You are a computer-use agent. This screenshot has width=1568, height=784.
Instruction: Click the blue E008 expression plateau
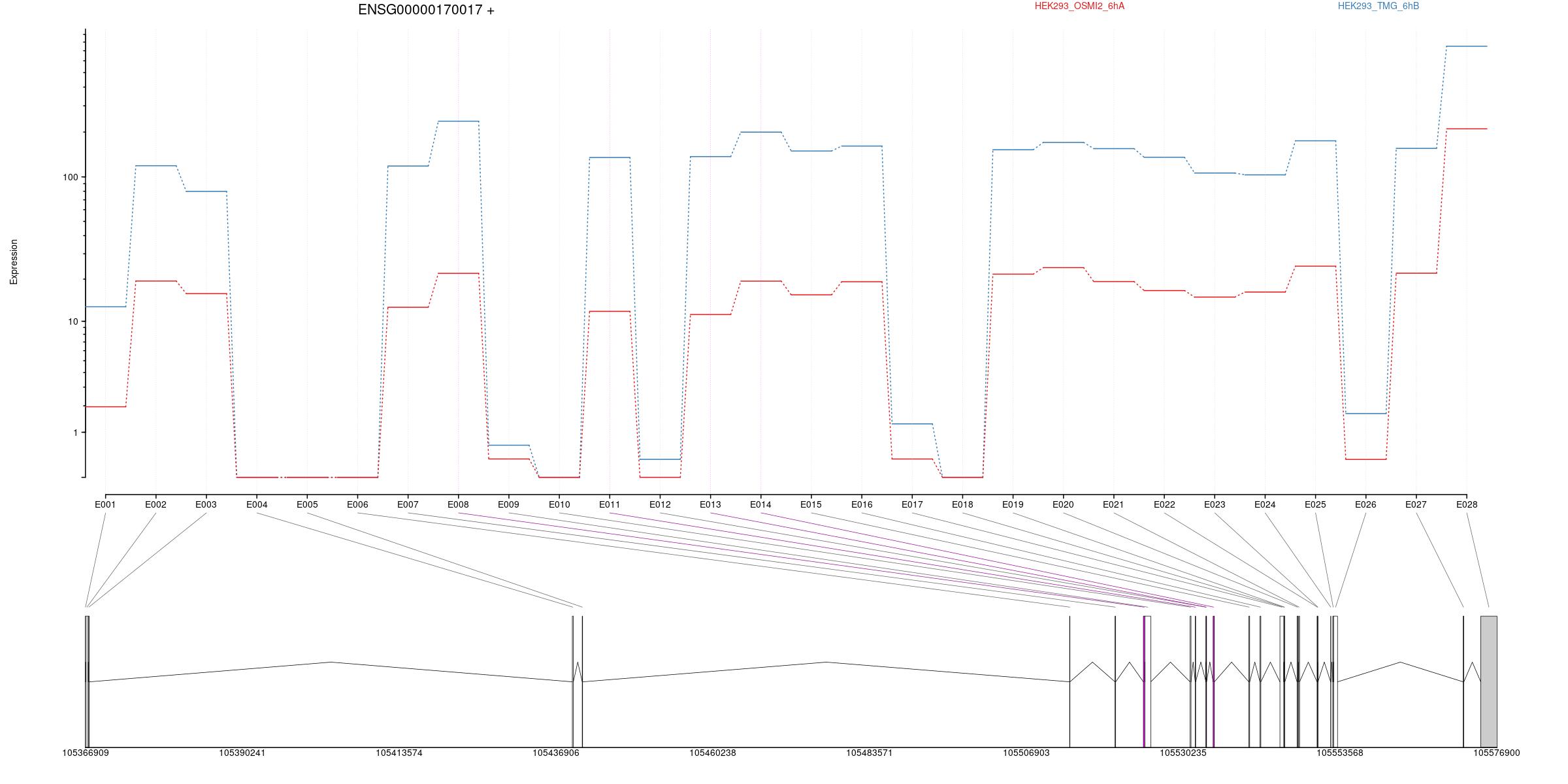point(458,121)
